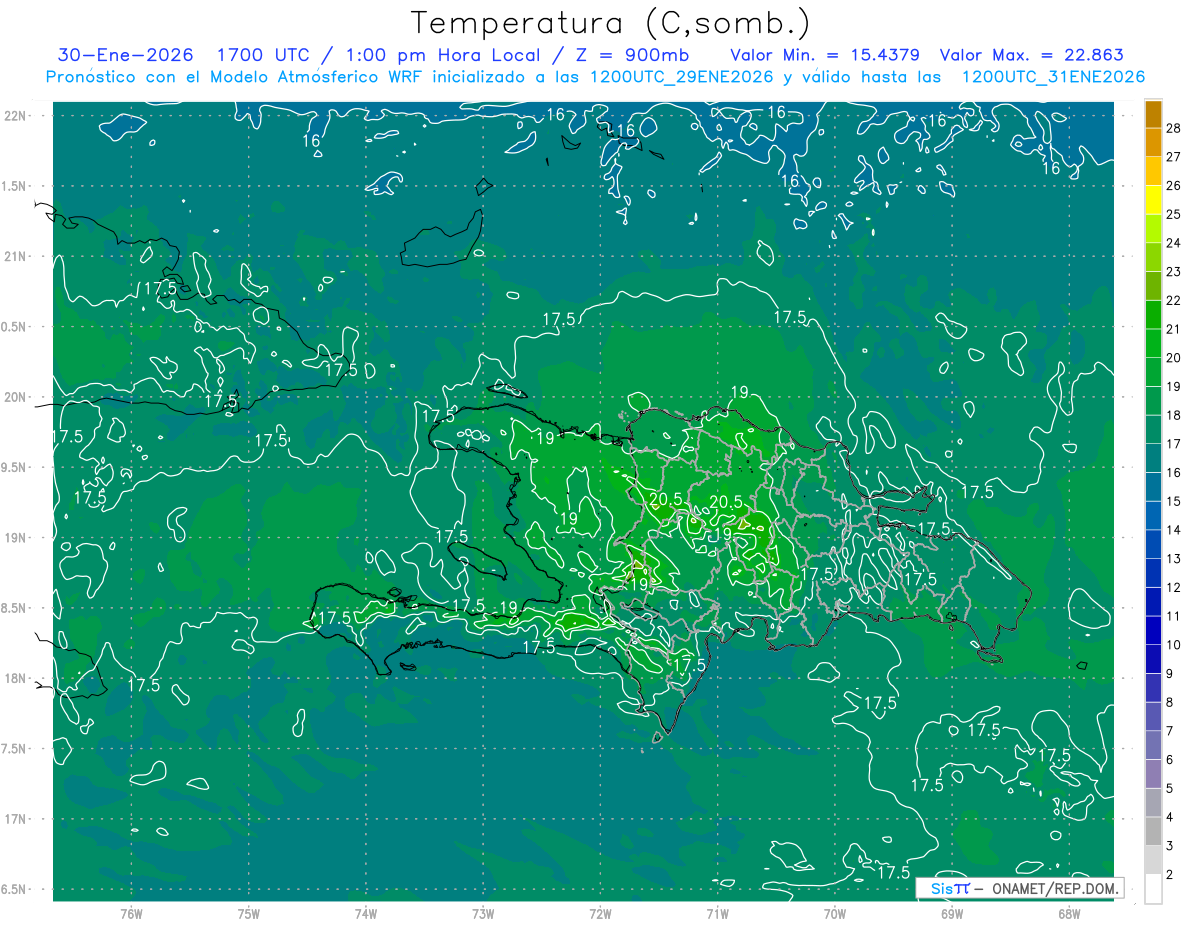Click the '69W' longitude axis label

(x=952, y=914)
